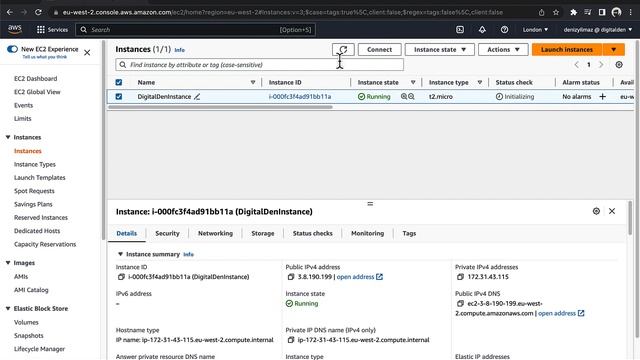The image size is (640, 360).
Task: Collapse Elastic Block Store section
Action: tap(8, 309)
